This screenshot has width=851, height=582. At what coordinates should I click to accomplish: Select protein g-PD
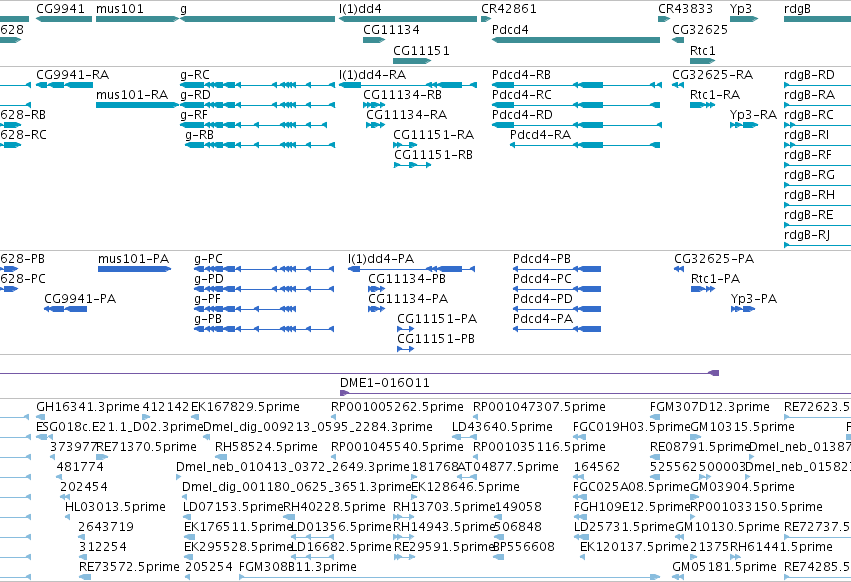264,289
